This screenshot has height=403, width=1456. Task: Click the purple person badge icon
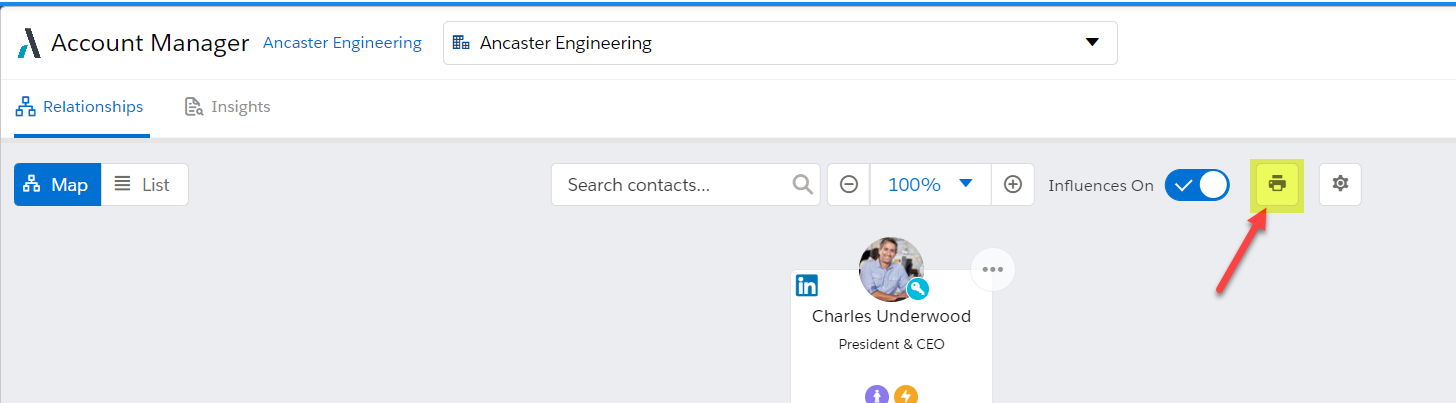877,395
